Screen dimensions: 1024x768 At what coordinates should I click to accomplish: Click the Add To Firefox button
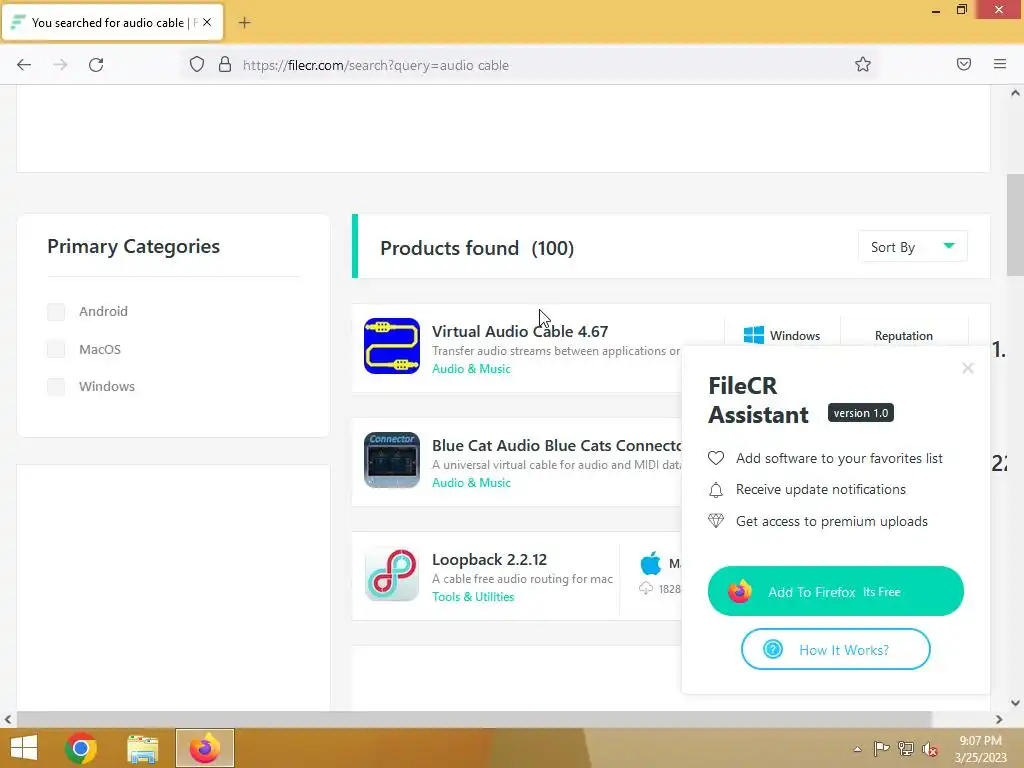click(835, 591)
